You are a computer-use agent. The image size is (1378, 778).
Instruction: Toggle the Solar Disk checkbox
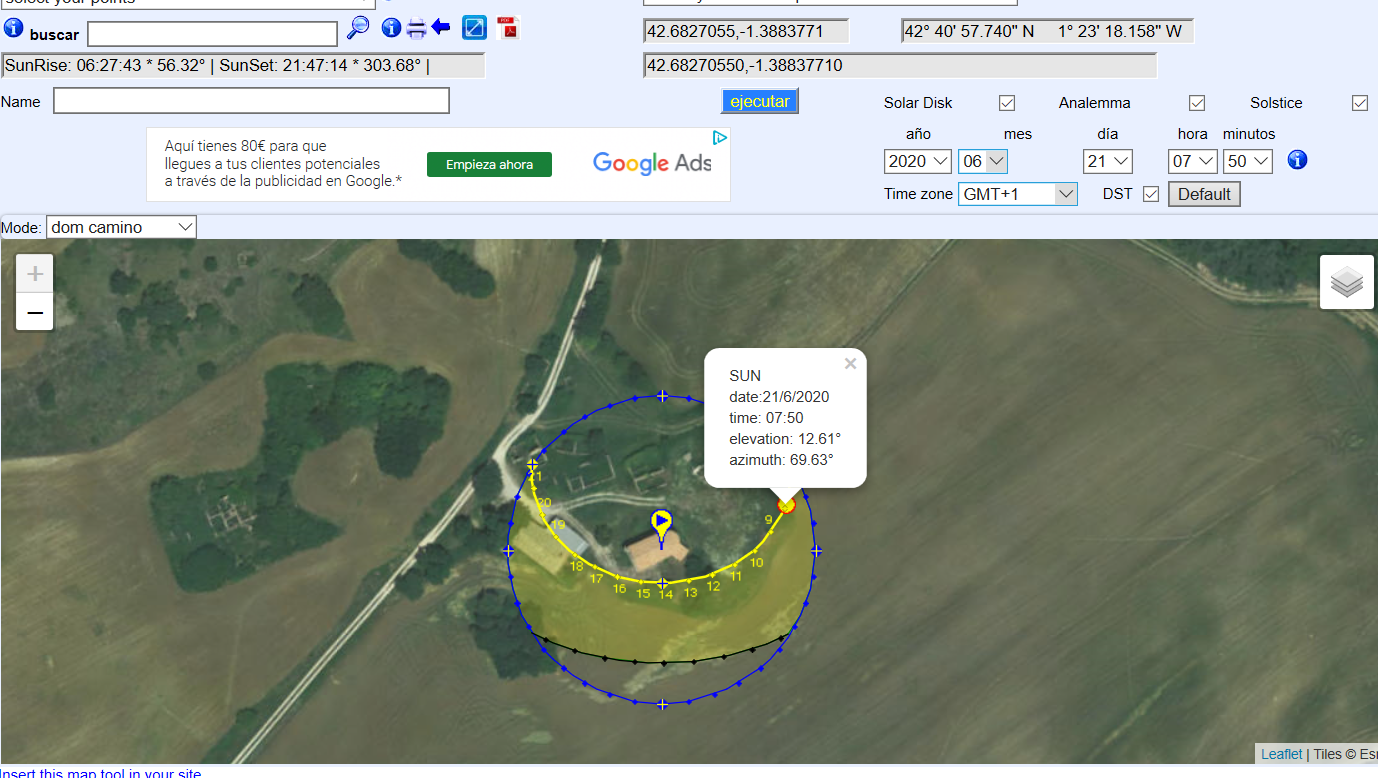pyautogui.click(x=1007, y=103)
